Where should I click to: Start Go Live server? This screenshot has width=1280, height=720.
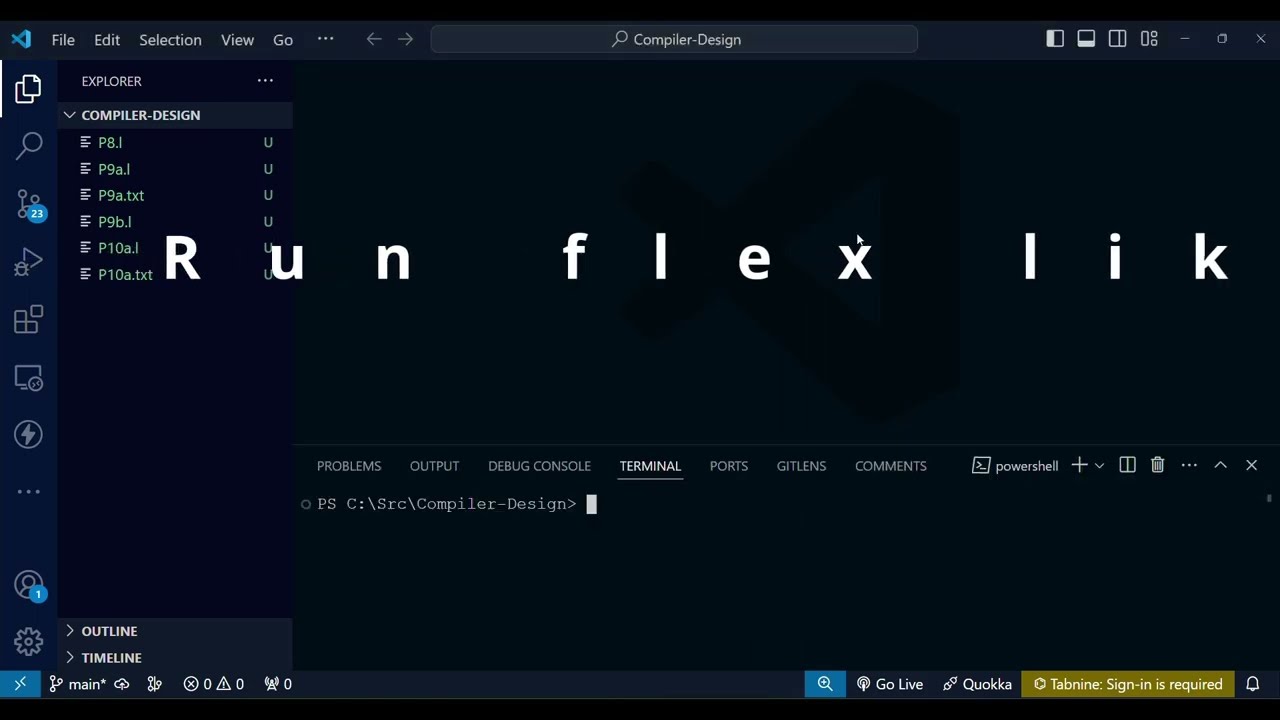point(889,684)
